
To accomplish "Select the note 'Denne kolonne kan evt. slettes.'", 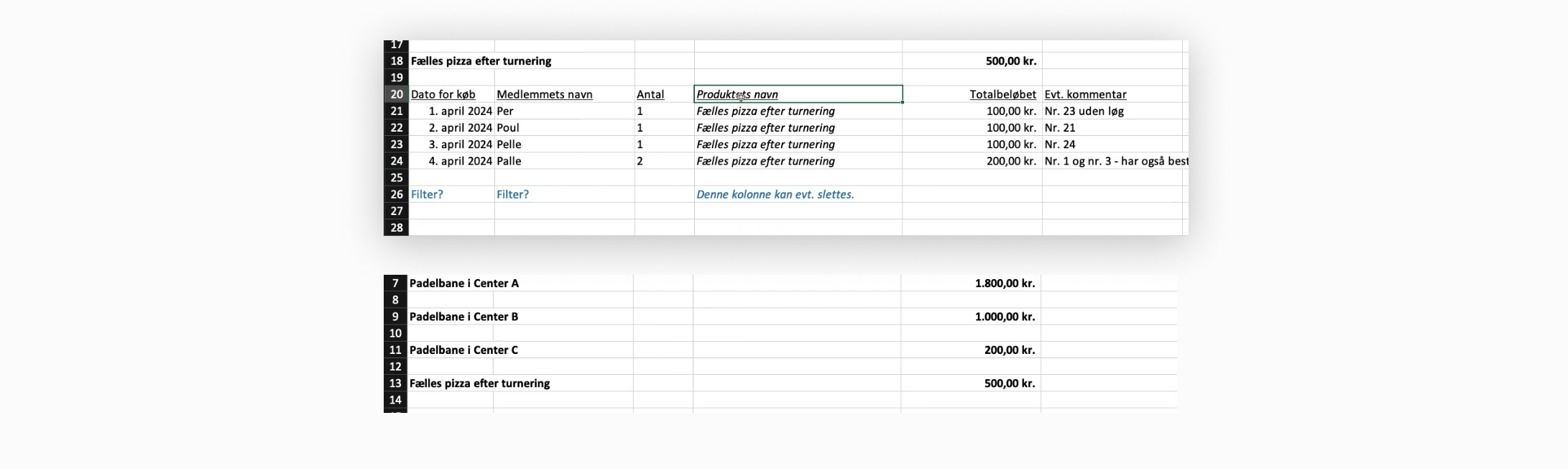I will pyautogui.click(x=775, y=194).
